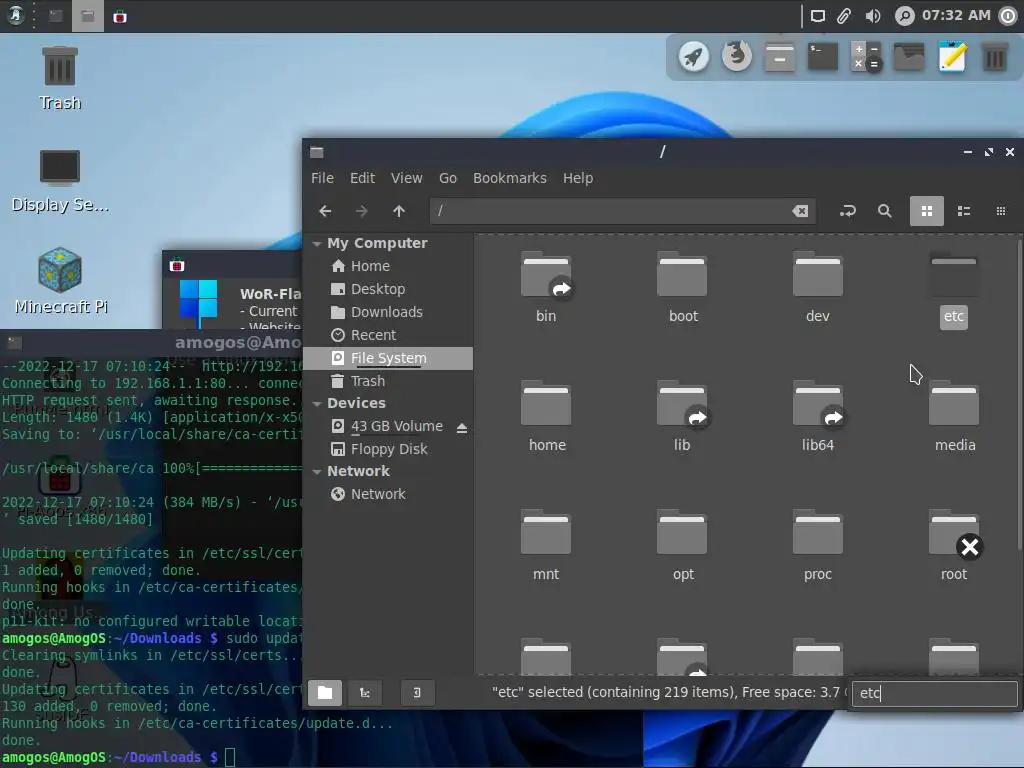Switch to icon view
This screenshot has width=1024, height=768.
point(927,211)
